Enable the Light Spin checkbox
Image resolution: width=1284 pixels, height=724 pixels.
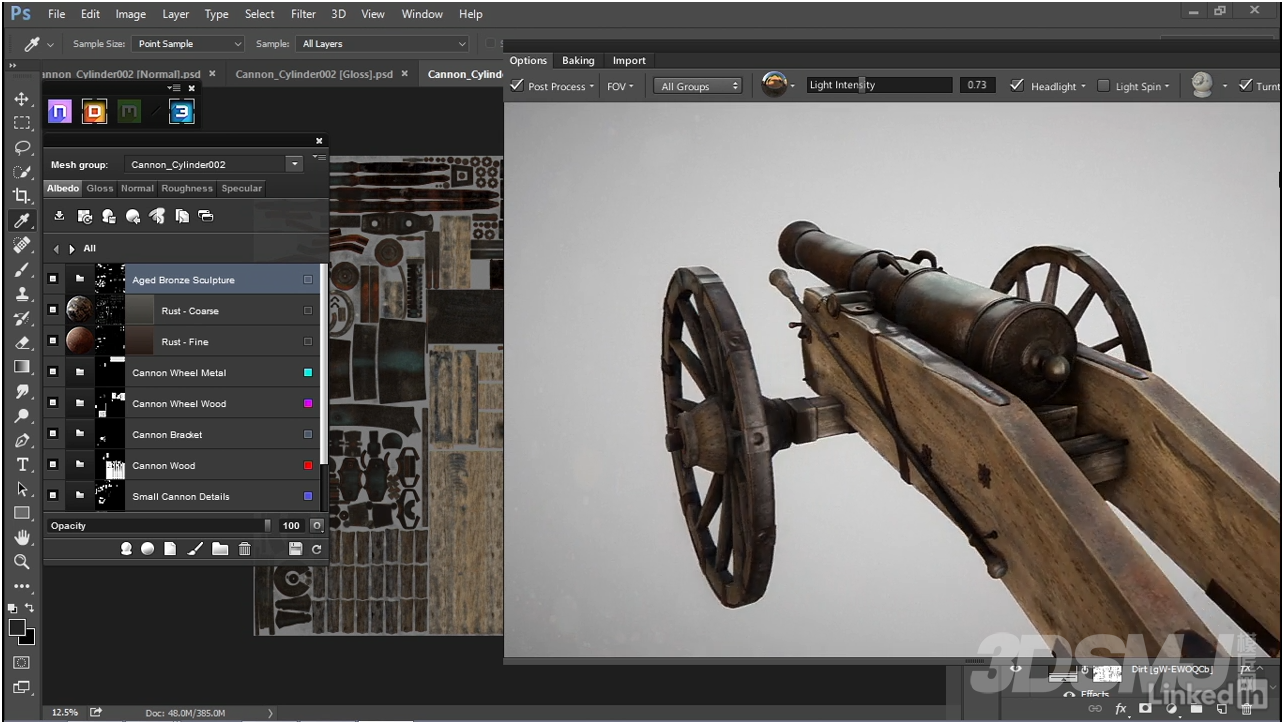1103,86
